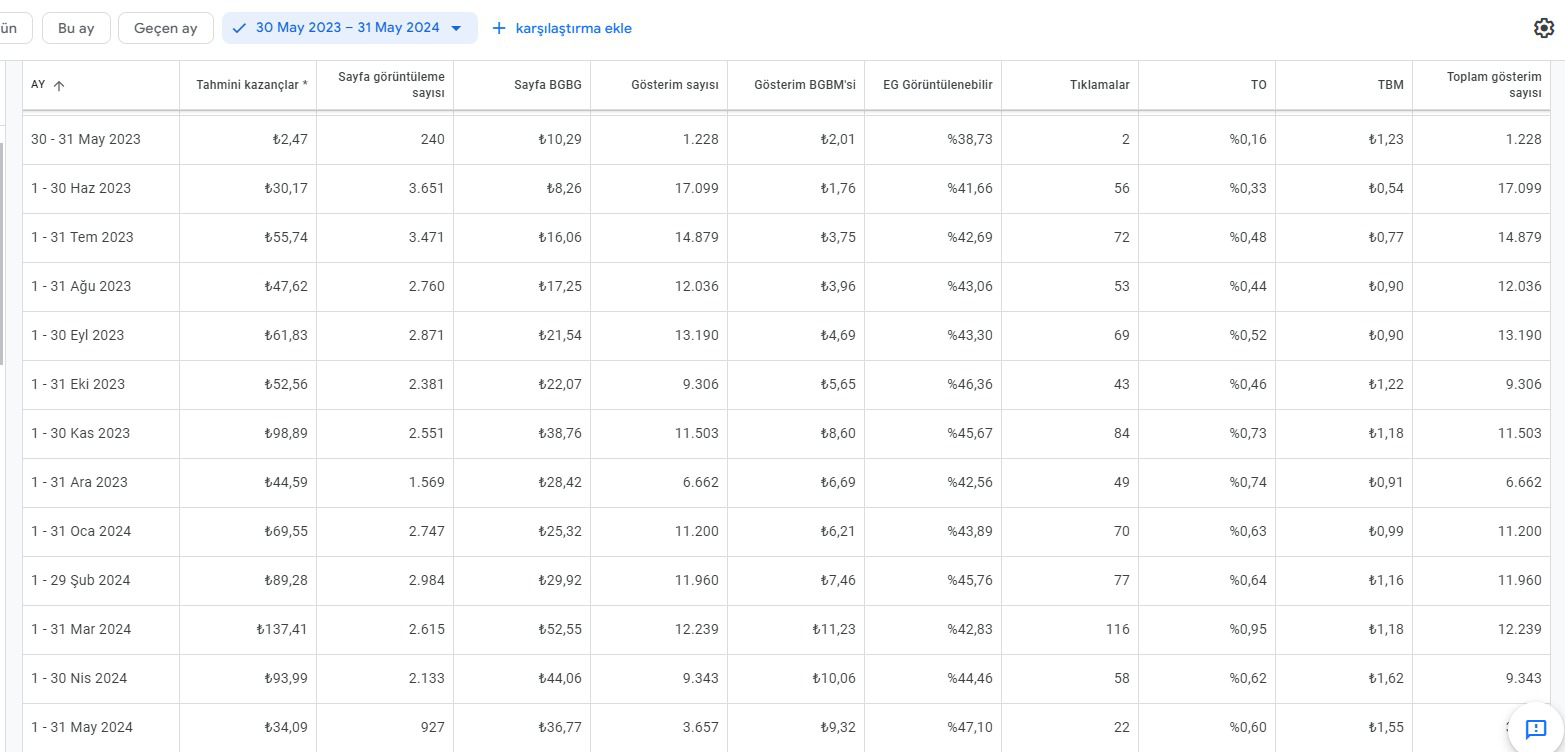Click karşılaştırma ekle link
Viewport: 1565px width, 752px height.
(x=573, y=28)
